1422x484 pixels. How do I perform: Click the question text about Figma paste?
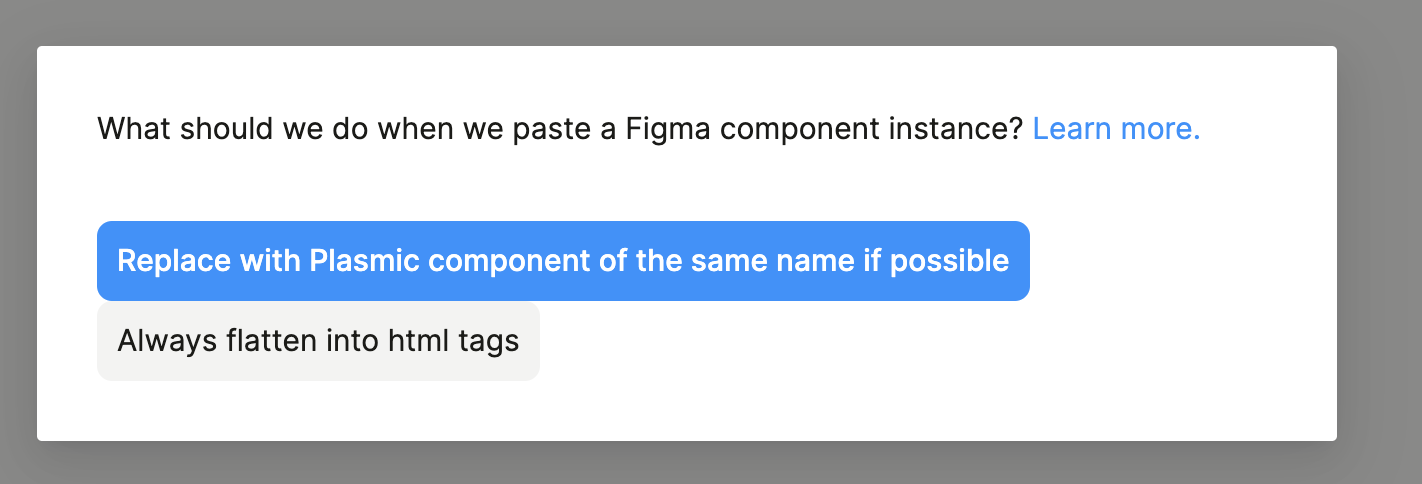(560, 129)
